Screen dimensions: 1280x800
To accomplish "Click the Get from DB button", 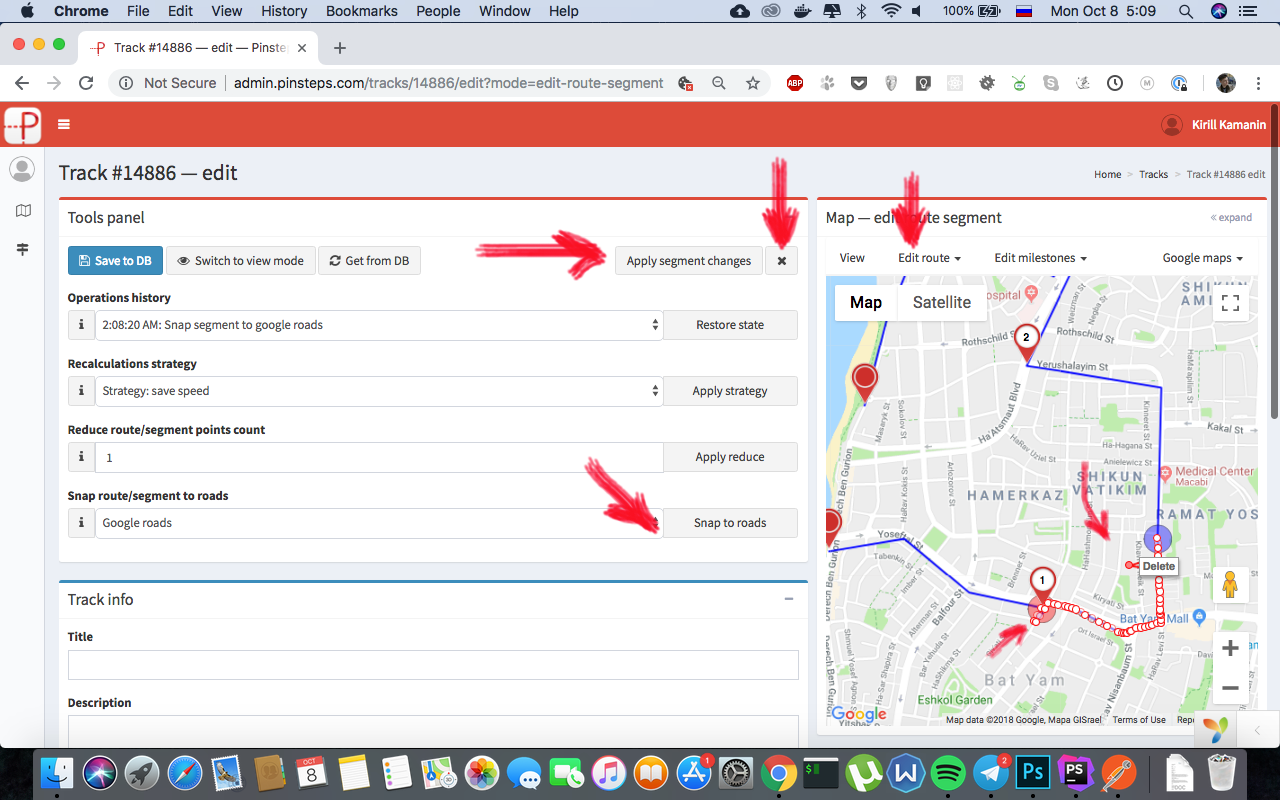I will point(369,261).
